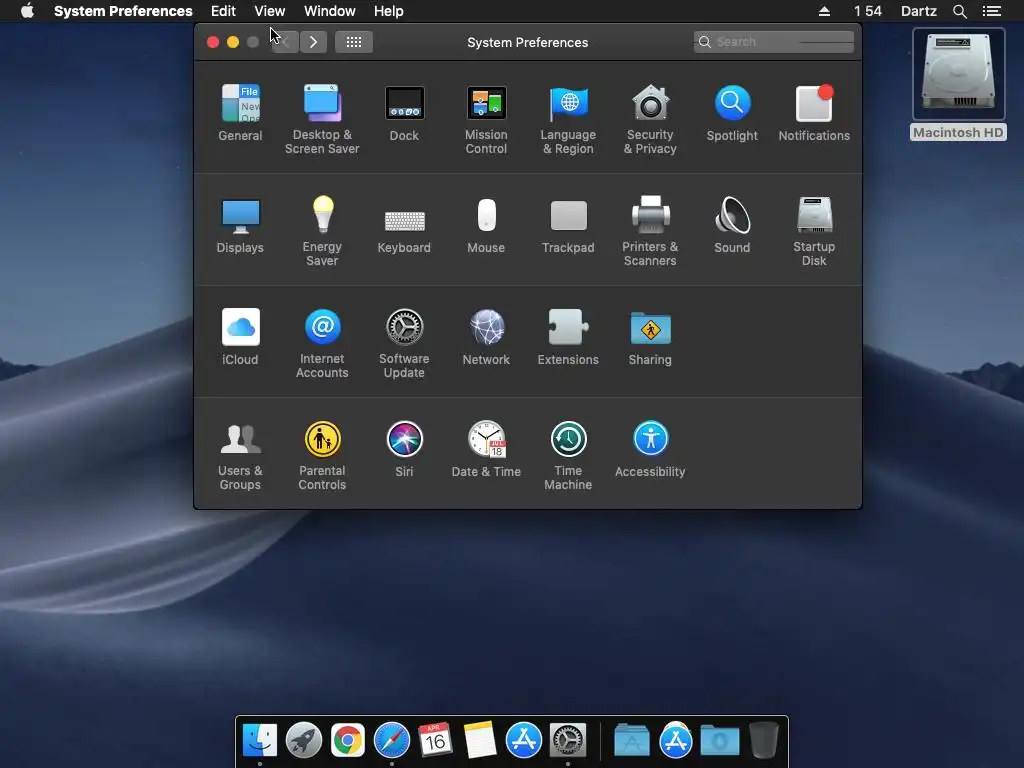Click the forward navigation arrow
The image size is (1024, 768).
click(x=313, y=42)
